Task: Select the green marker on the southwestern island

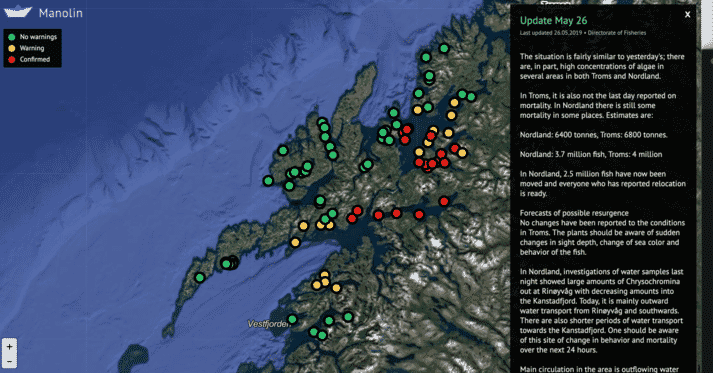Action: click(x=200, y=277)
